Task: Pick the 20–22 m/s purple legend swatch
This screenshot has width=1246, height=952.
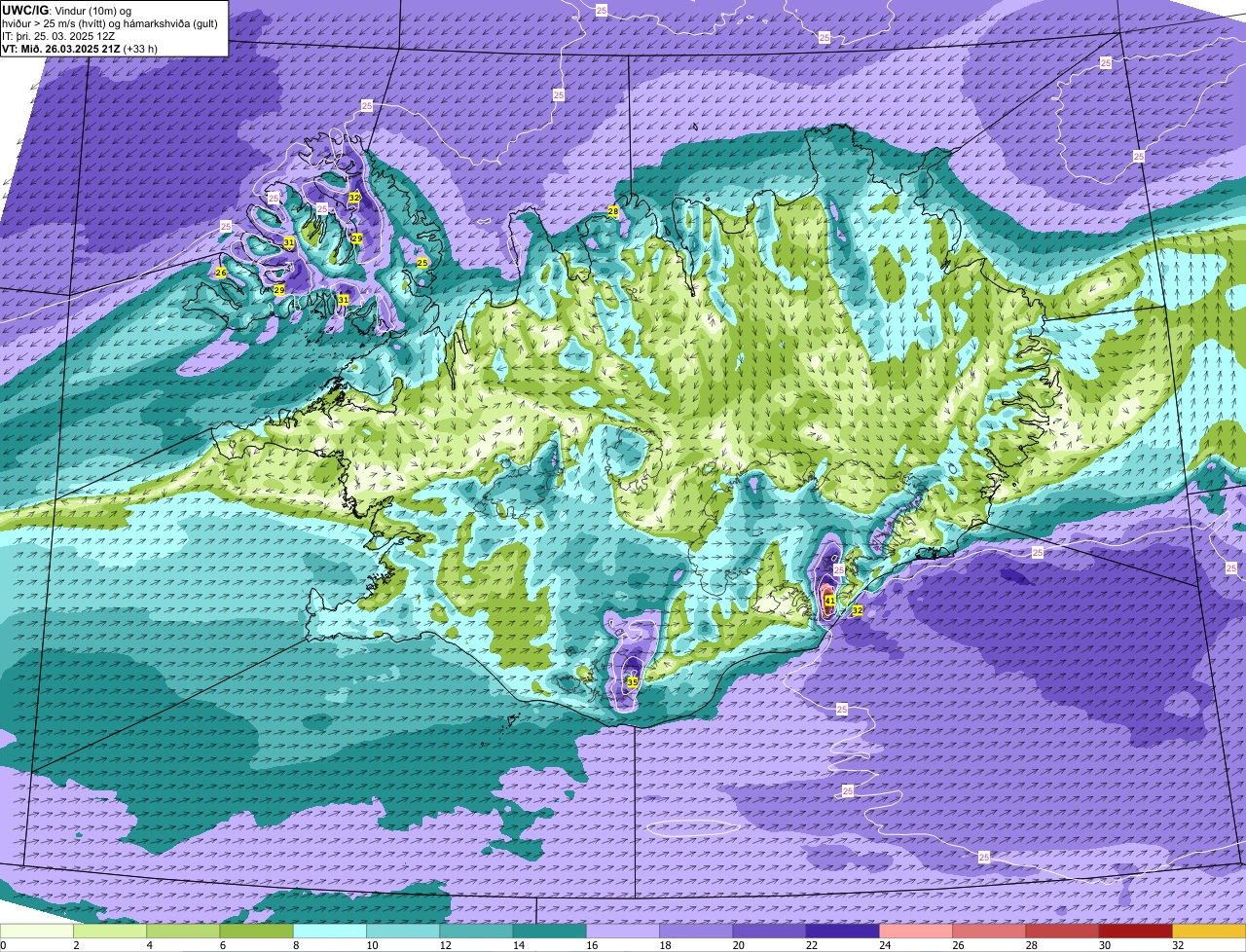Action: click(x=769, y=931)
